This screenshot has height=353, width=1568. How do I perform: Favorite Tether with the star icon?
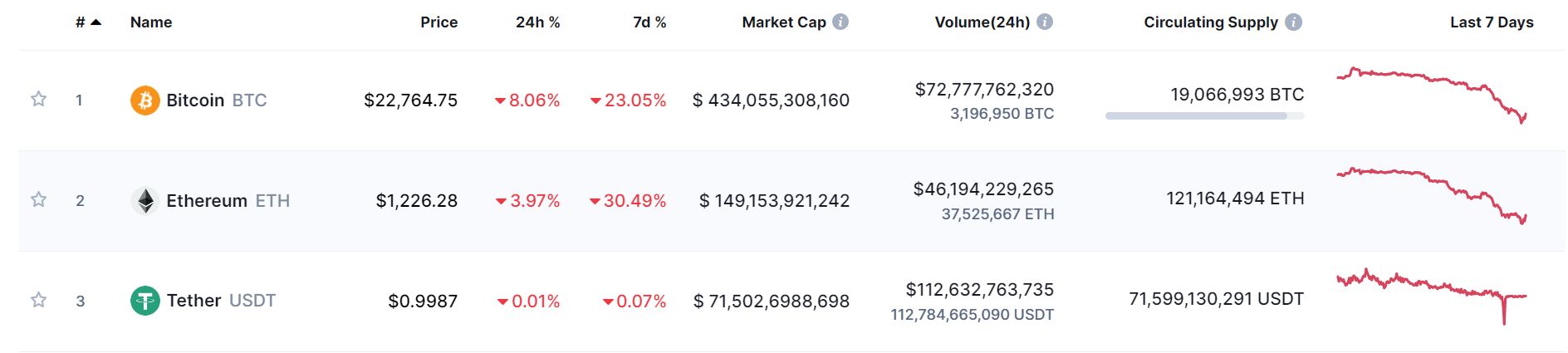[x=38, y=301]
